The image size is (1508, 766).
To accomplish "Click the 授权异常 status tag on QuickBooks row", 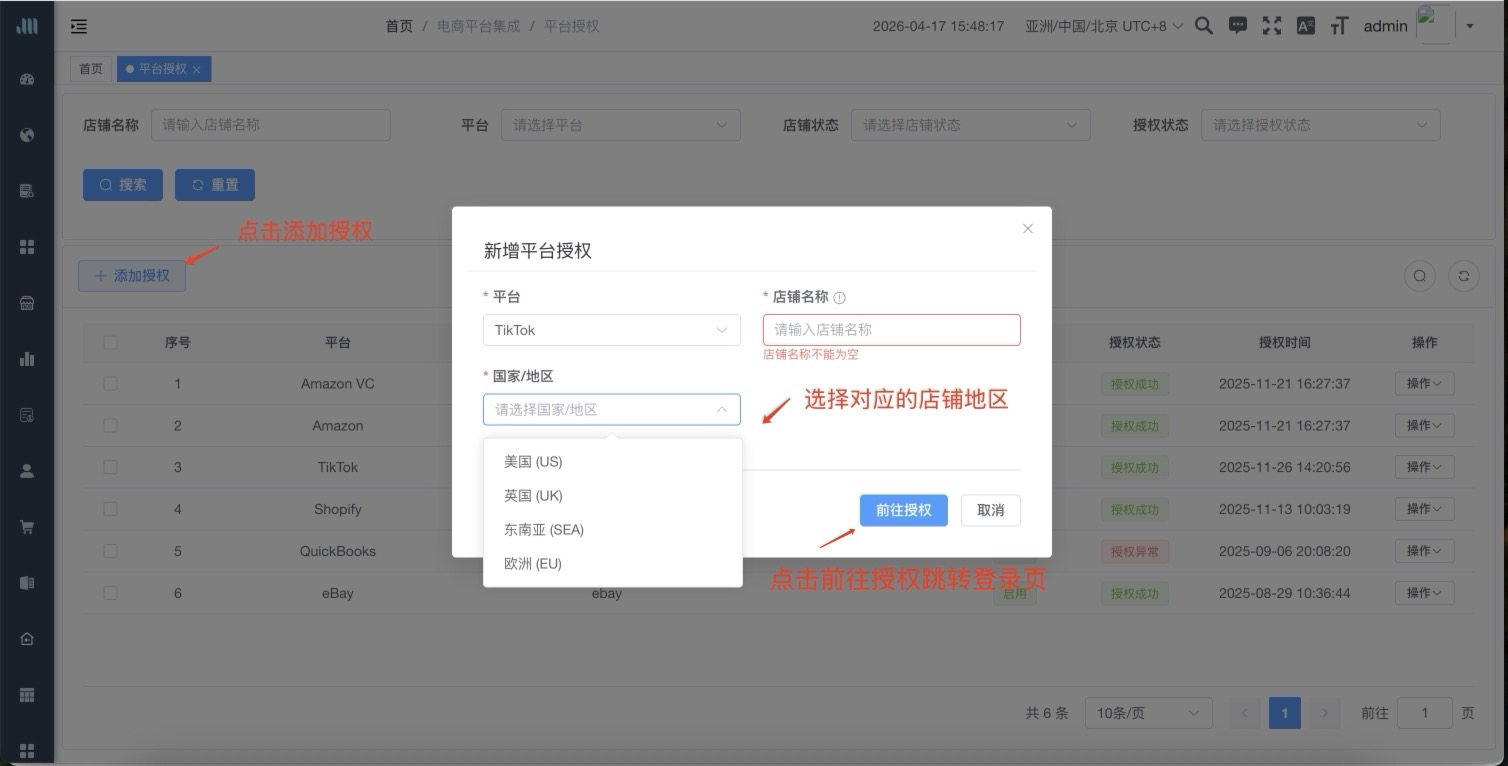I will pos(1135,551).
